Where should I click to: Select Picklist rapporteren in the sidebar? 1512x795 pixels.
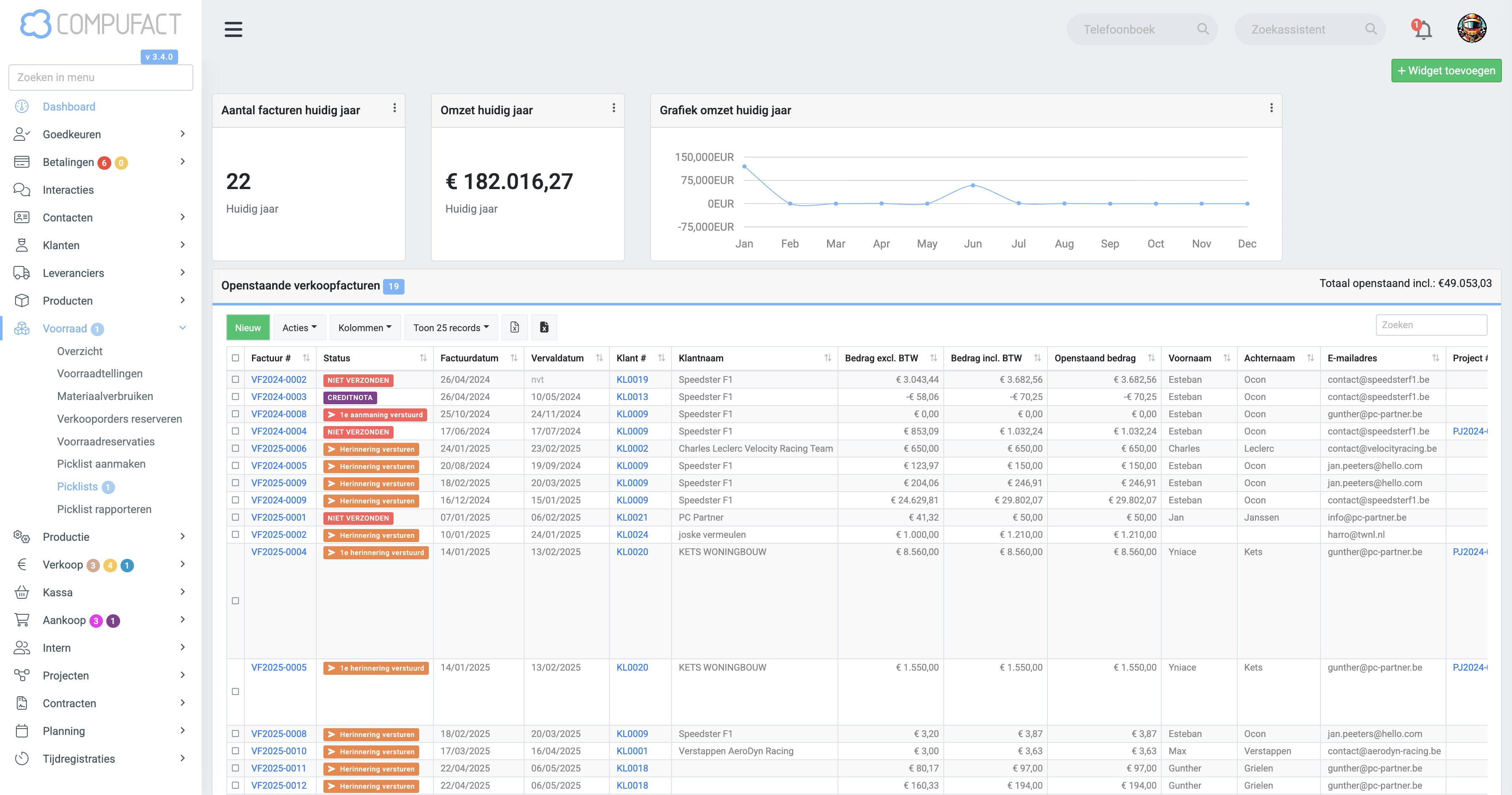104,509
